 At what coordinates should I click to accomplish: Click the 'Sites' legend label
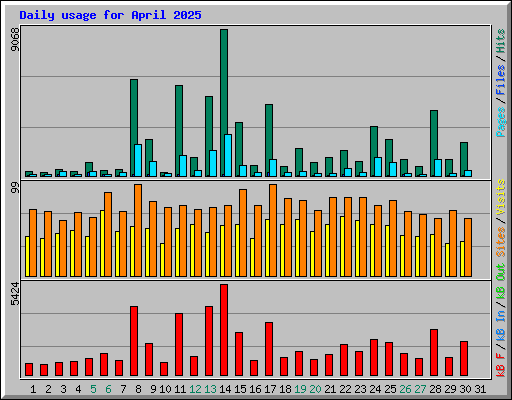pyautogui.click(x=501, y=242)
